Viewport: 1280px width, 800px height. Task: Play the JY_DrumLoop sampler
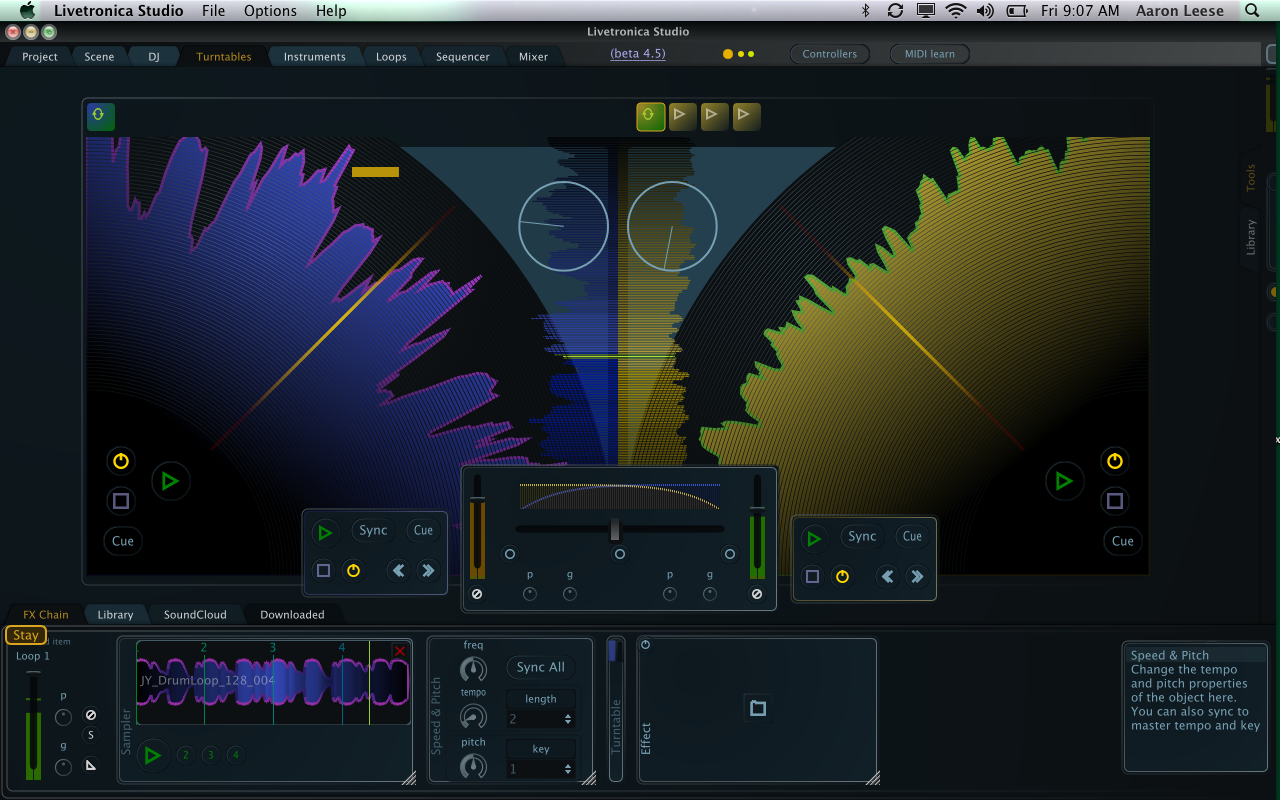152,755
